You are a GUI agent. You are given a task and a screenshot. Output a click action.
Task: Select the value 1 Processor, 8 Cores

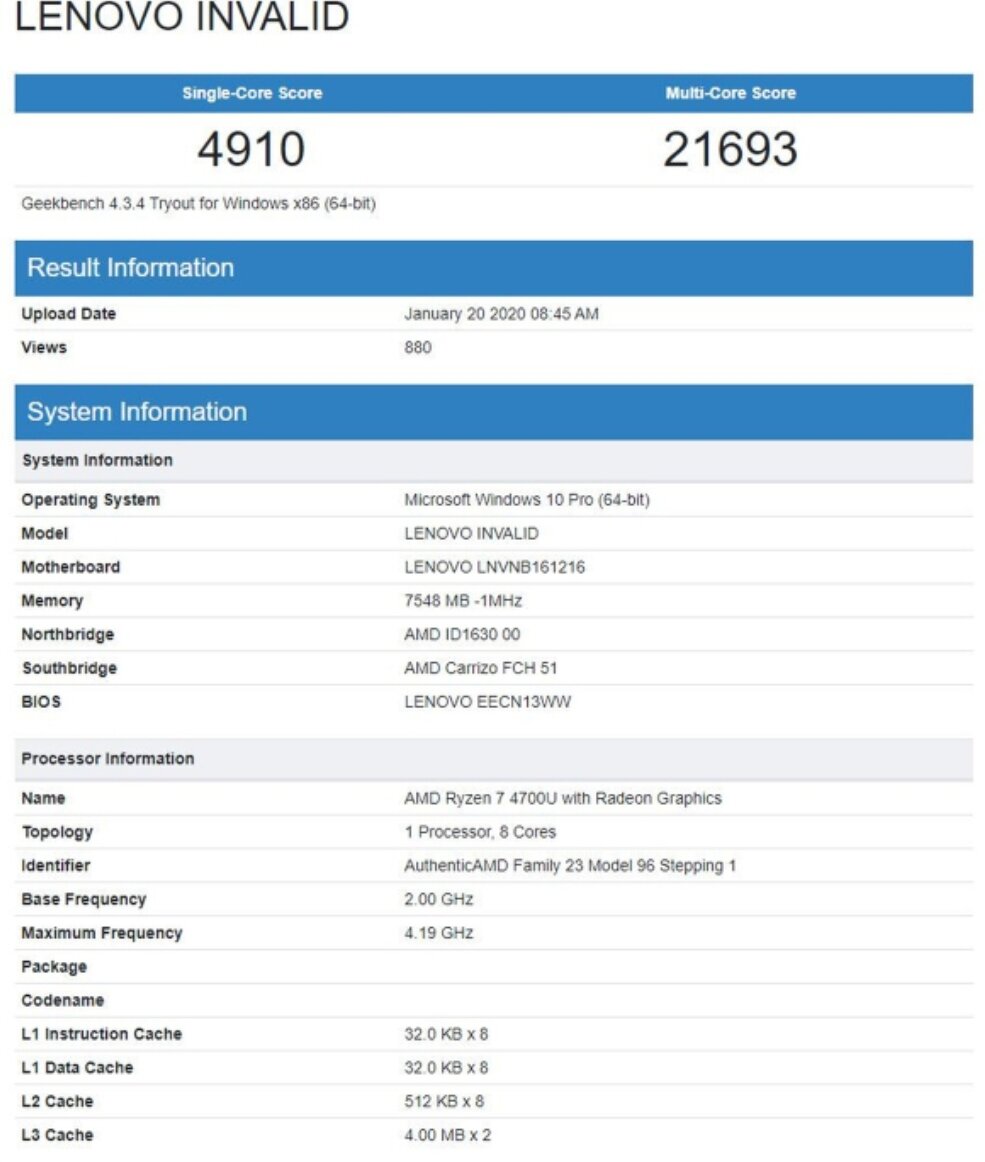[480, 832]
